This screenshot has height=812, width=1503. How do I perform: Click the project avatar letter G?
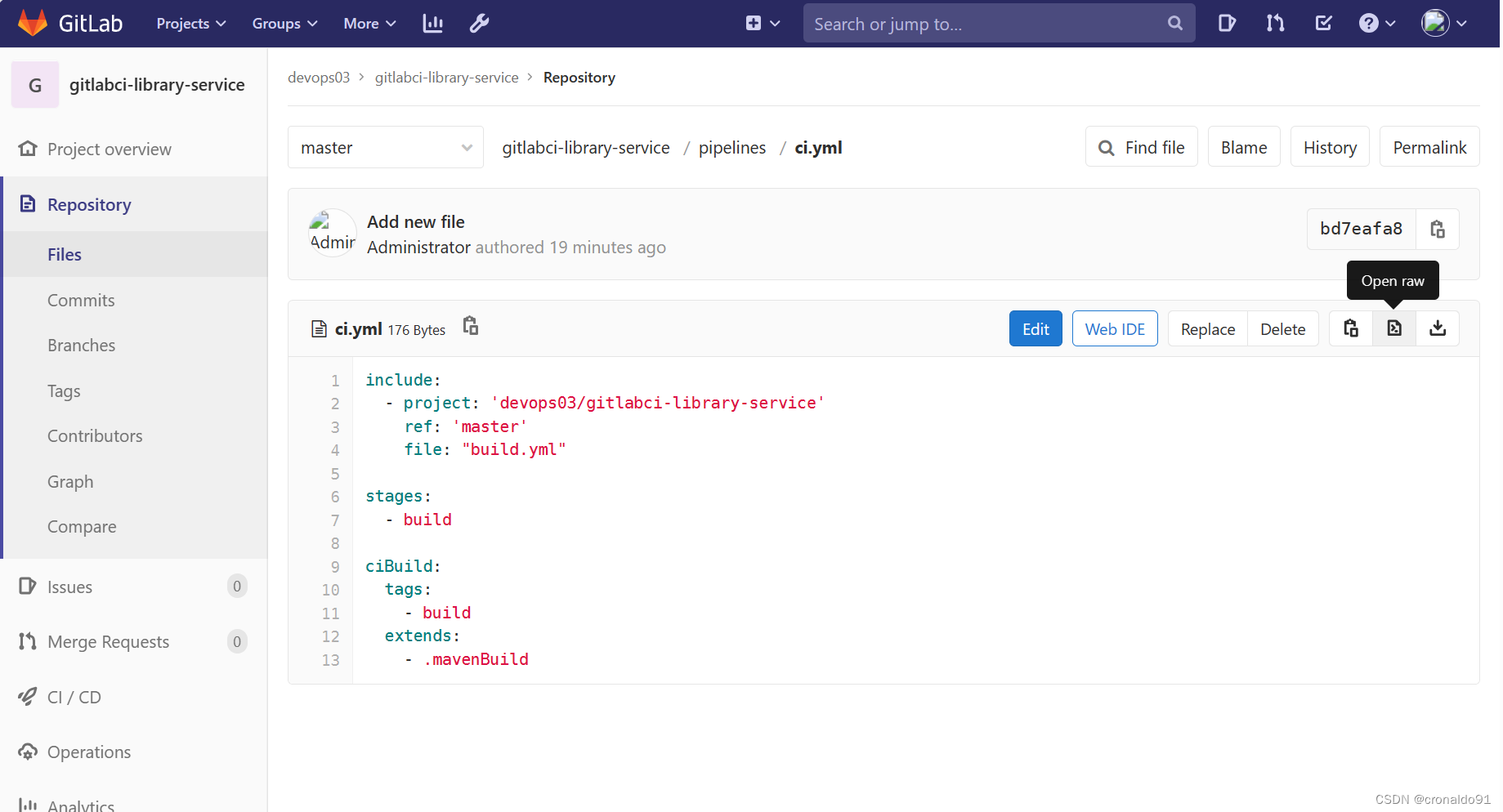click(x=35, y=85)
